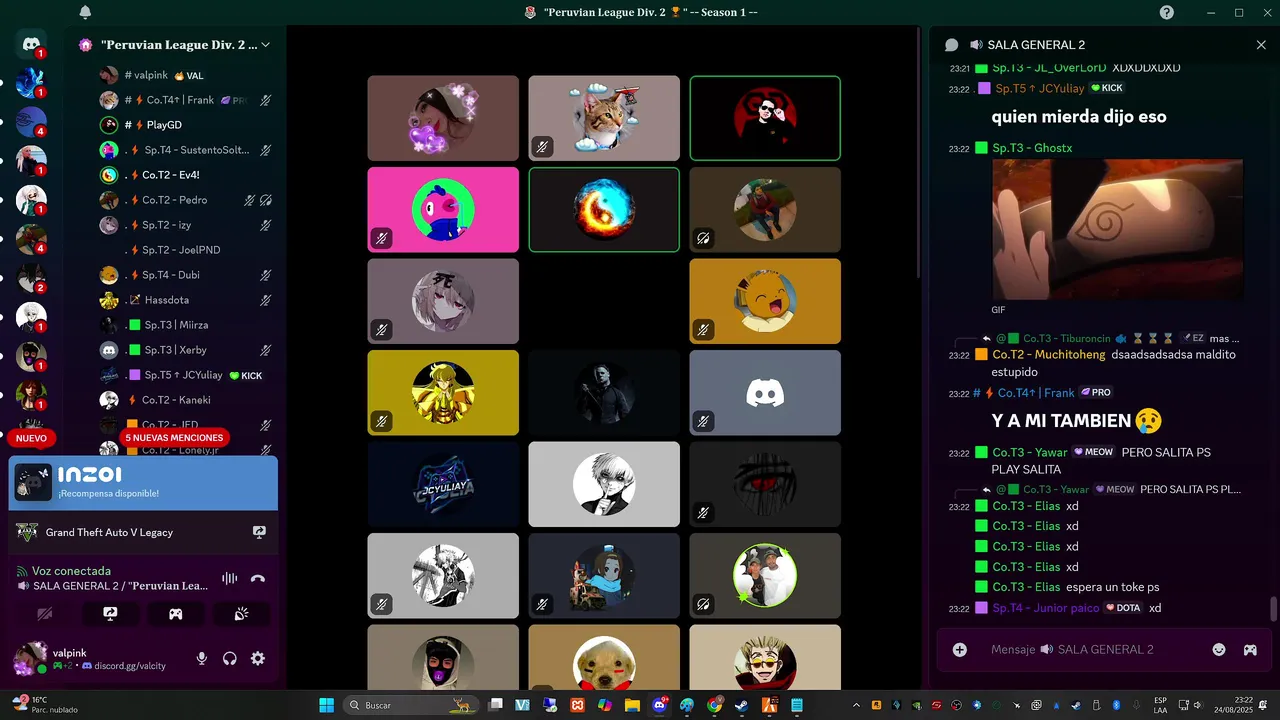The height and width of the screenshot is (720, 1280).
Task: Select voice member Hassdota
Action: point(186,300)
